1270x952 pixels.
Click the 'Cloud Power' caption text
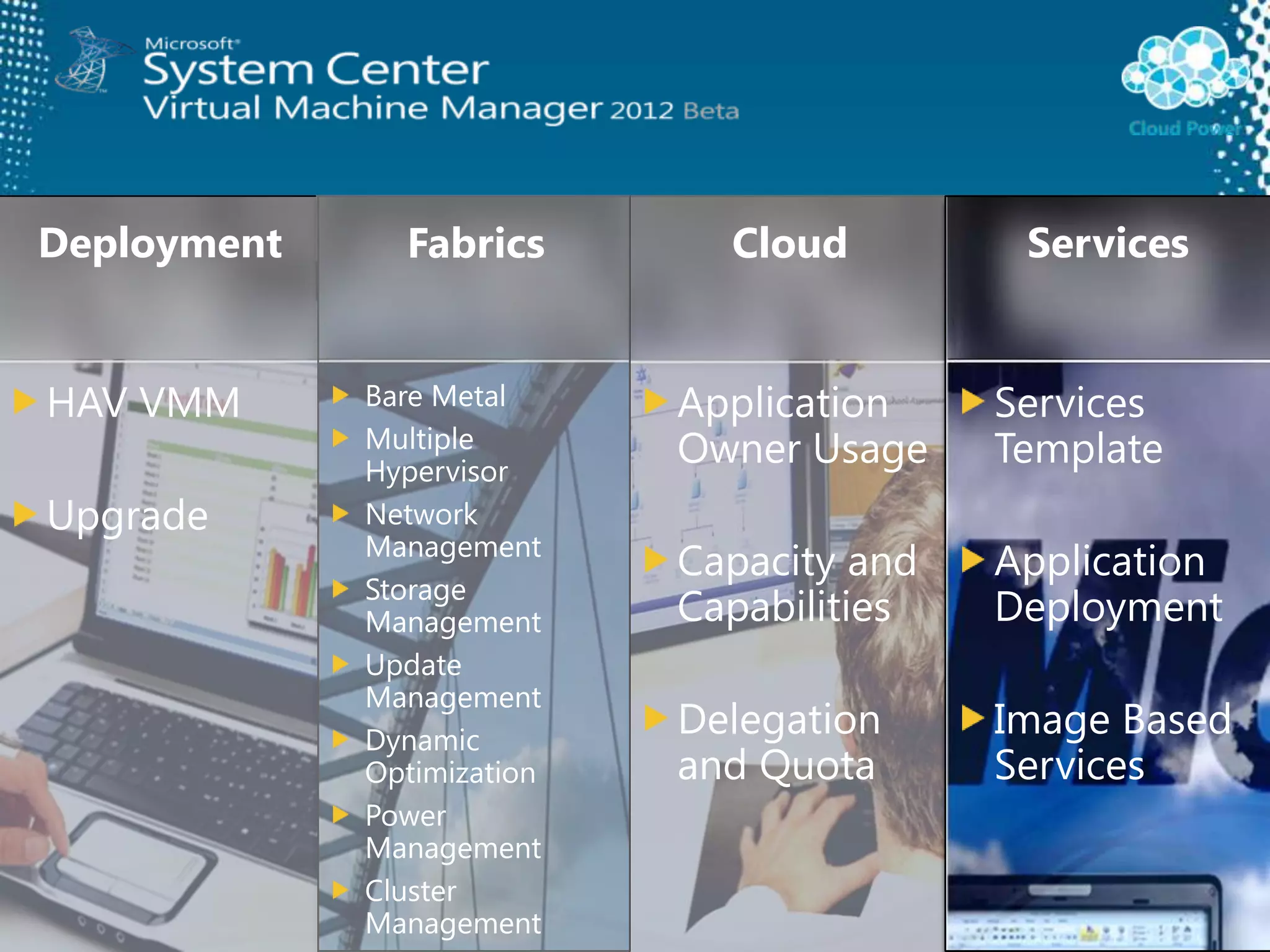tap(1186, 128)
